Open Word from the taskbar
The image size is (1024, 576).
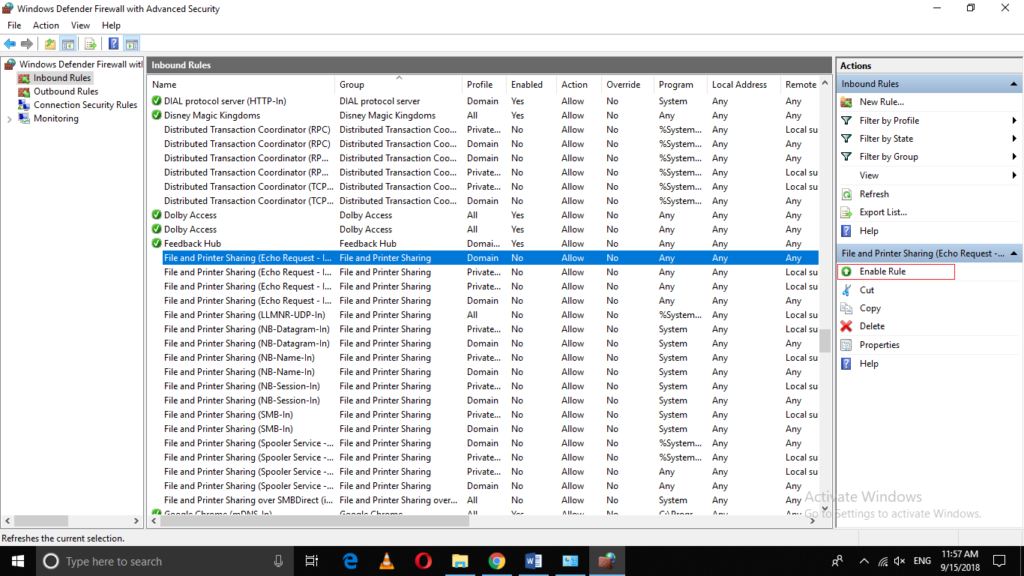pyautogui.click(x=533, y=561)
